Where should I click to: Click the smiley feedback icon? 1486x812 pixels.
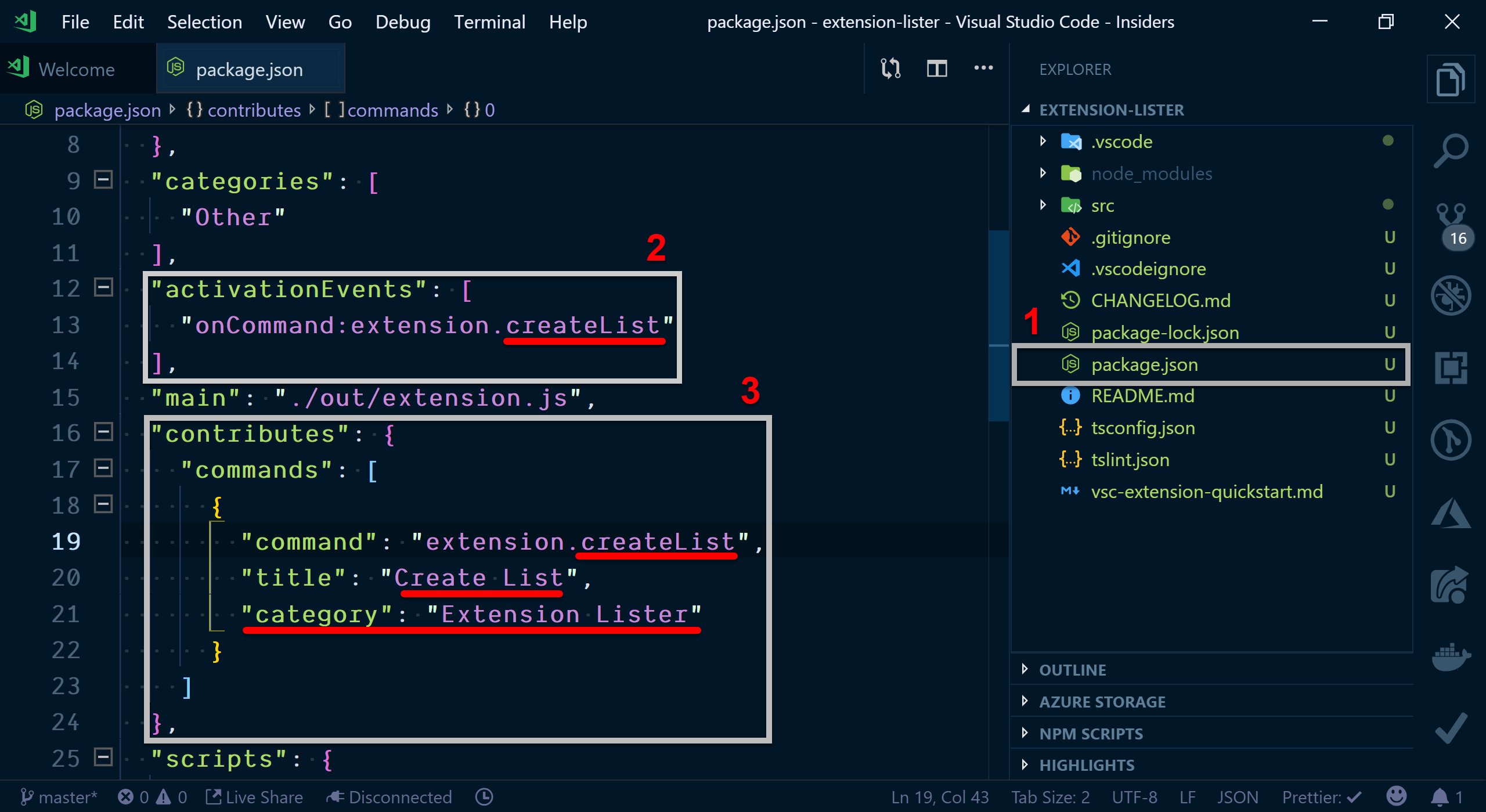(1397, 796)
